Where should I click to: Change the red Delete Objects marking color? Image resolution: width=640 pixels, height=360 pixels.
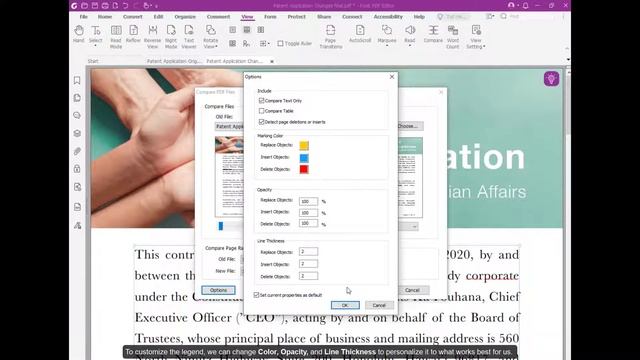pyautogui.click(x=304, y=169)
